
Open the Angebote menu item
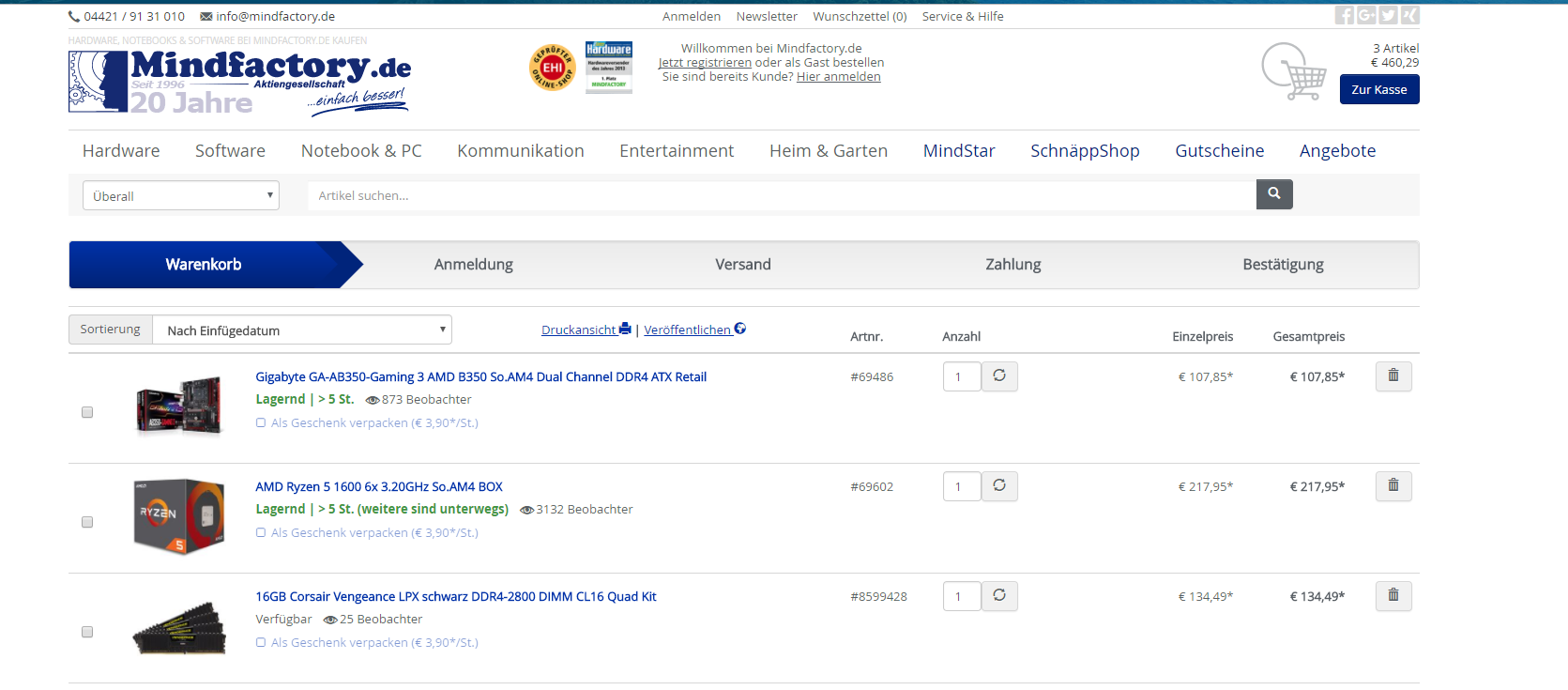[1337, 151]
